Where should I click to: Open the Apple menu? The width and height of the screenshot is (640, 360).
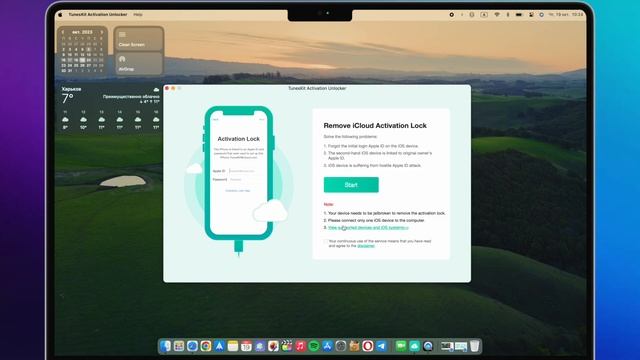[x=60, y=14]
